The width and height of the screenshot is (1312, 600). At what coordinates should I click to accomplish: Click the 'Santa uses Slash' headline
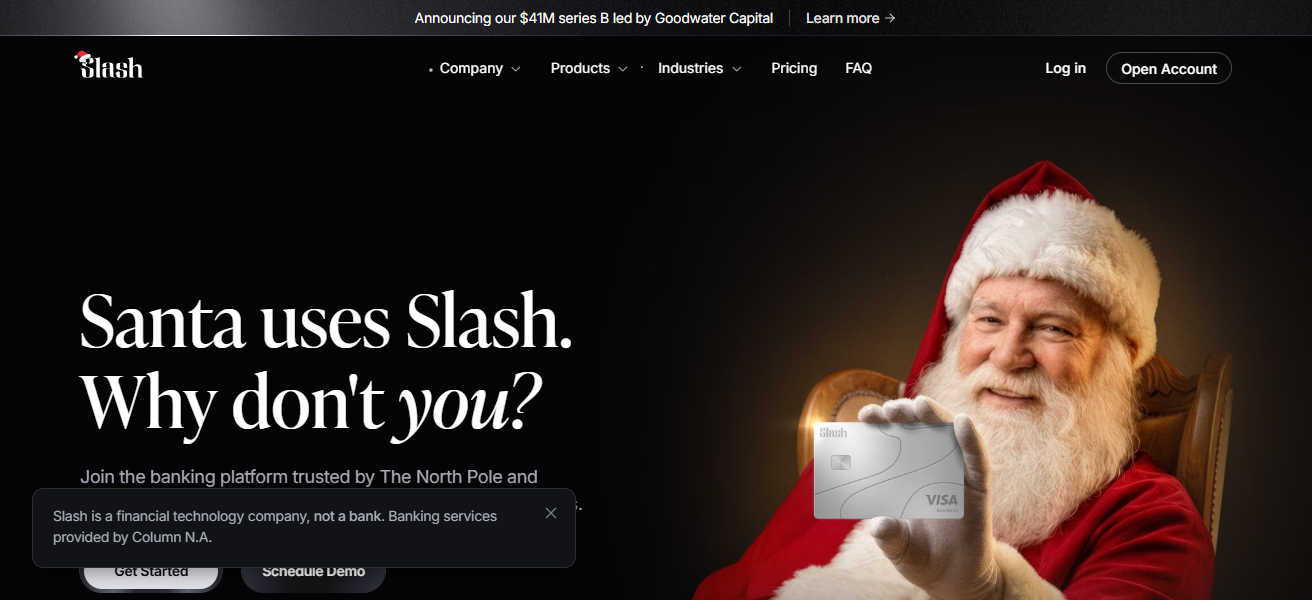pyautogui.click(x=326, y=322)
